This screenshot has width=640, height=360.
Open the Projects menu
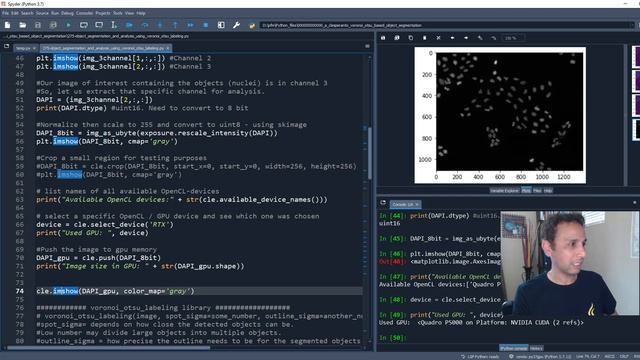(x=102, y=13)
